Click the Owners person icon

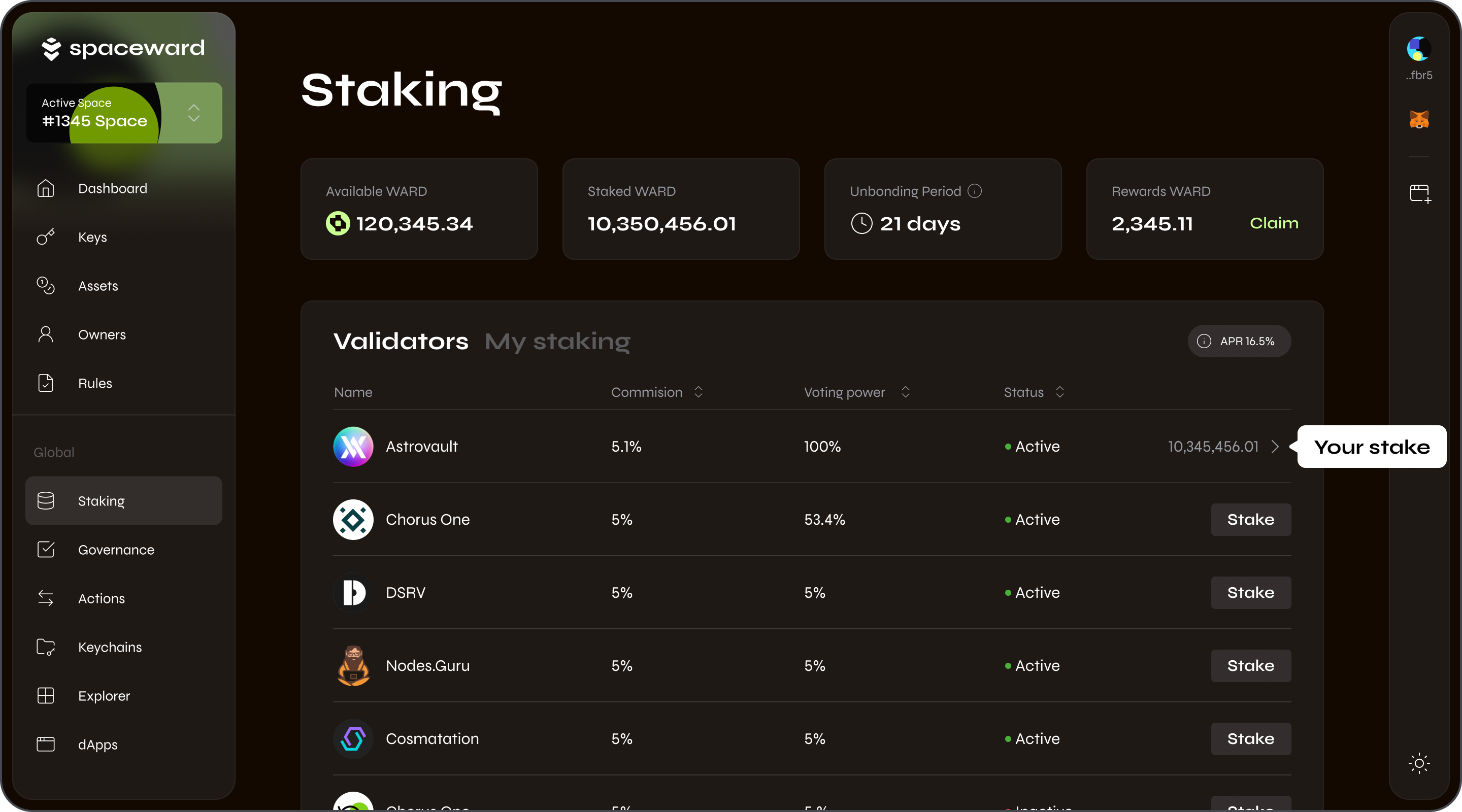click(45, 334)
